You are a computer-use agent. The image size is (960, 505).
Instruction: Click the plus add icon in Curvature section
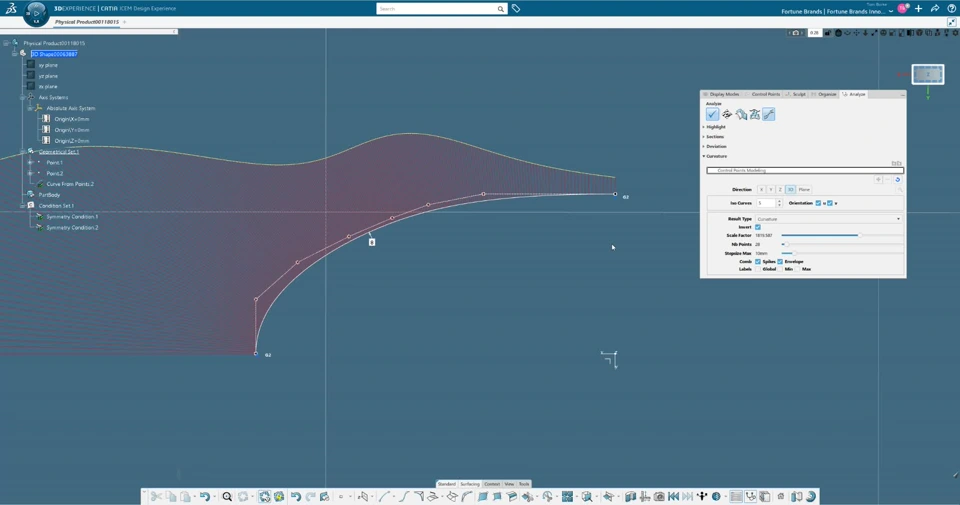click(x=878, y=180)
